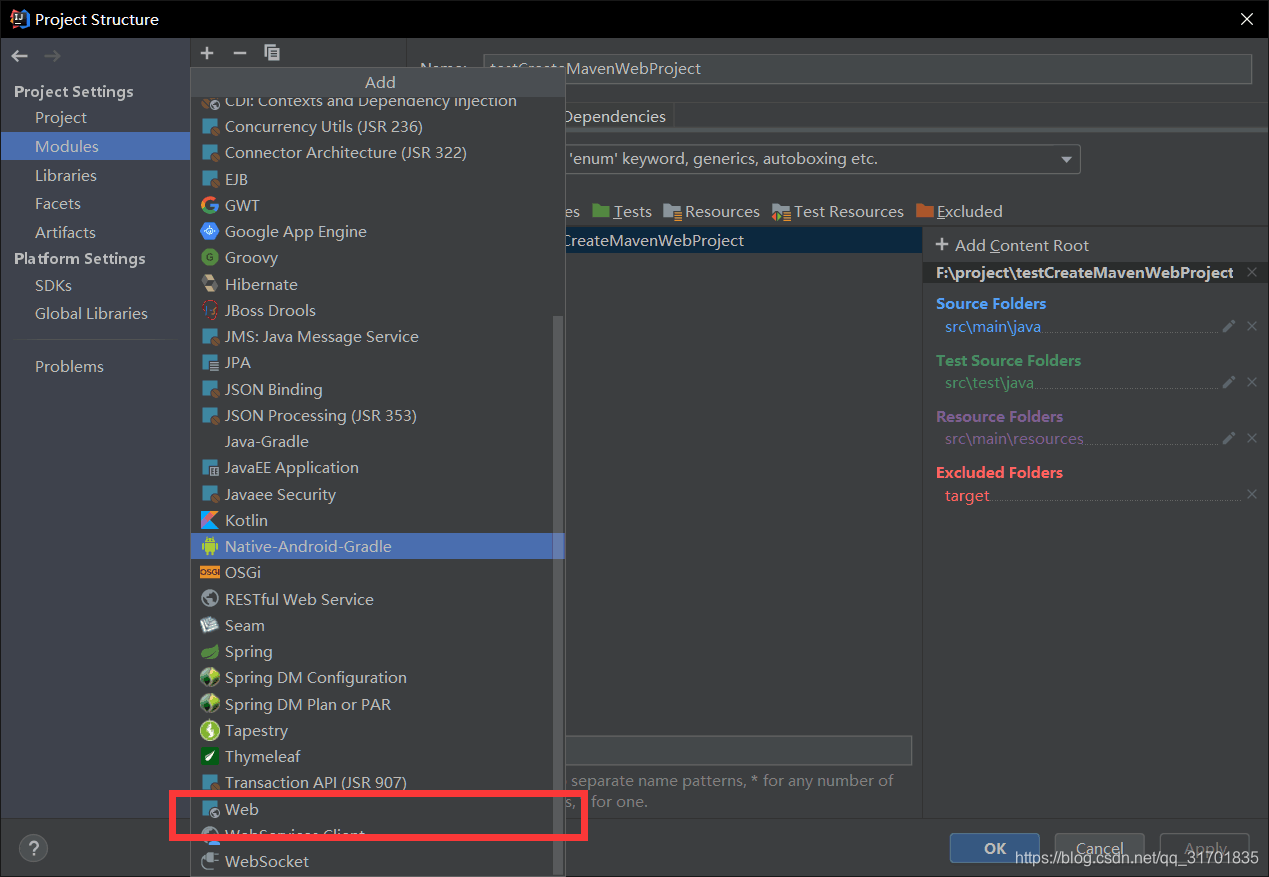1269x877 pixels.
Task: Select Concurrency Utils (JSR 236)
Action: point(377,126)
